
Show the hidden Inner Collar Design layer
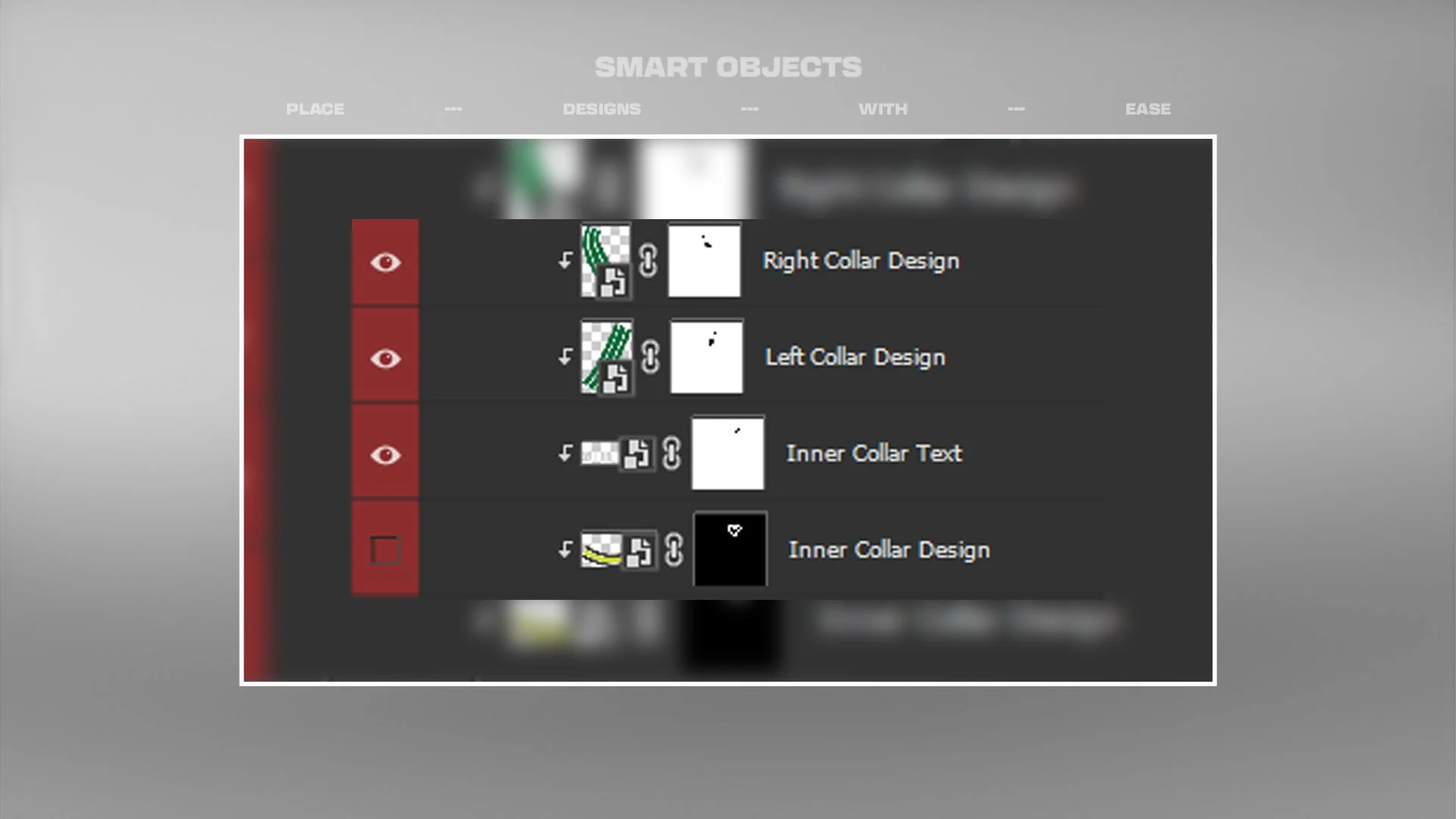point(385,551)
